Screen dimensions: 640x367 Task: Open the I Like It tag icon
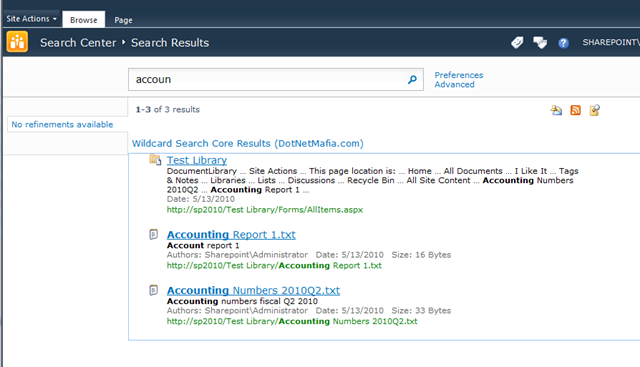click(x=517, y=42)
